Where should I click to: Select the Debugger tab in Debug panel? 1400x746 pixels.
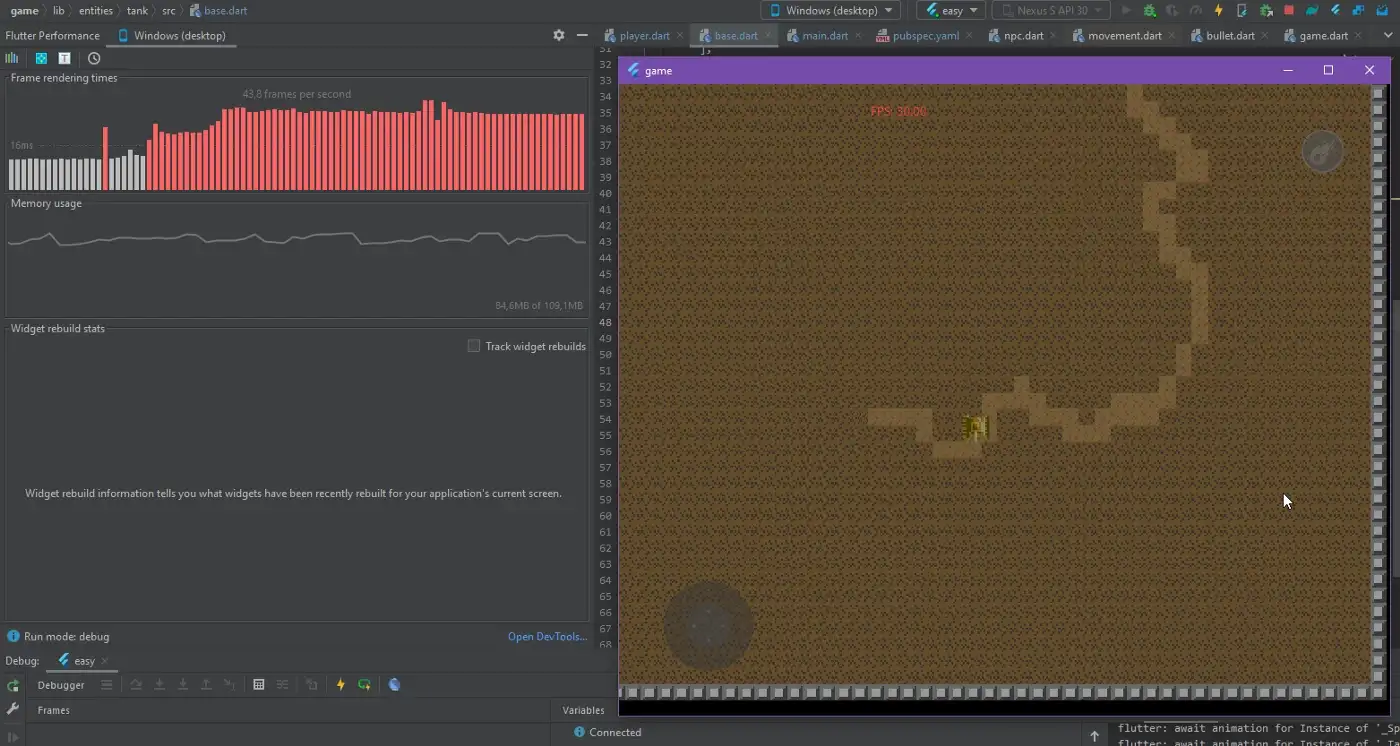point(61,685)
